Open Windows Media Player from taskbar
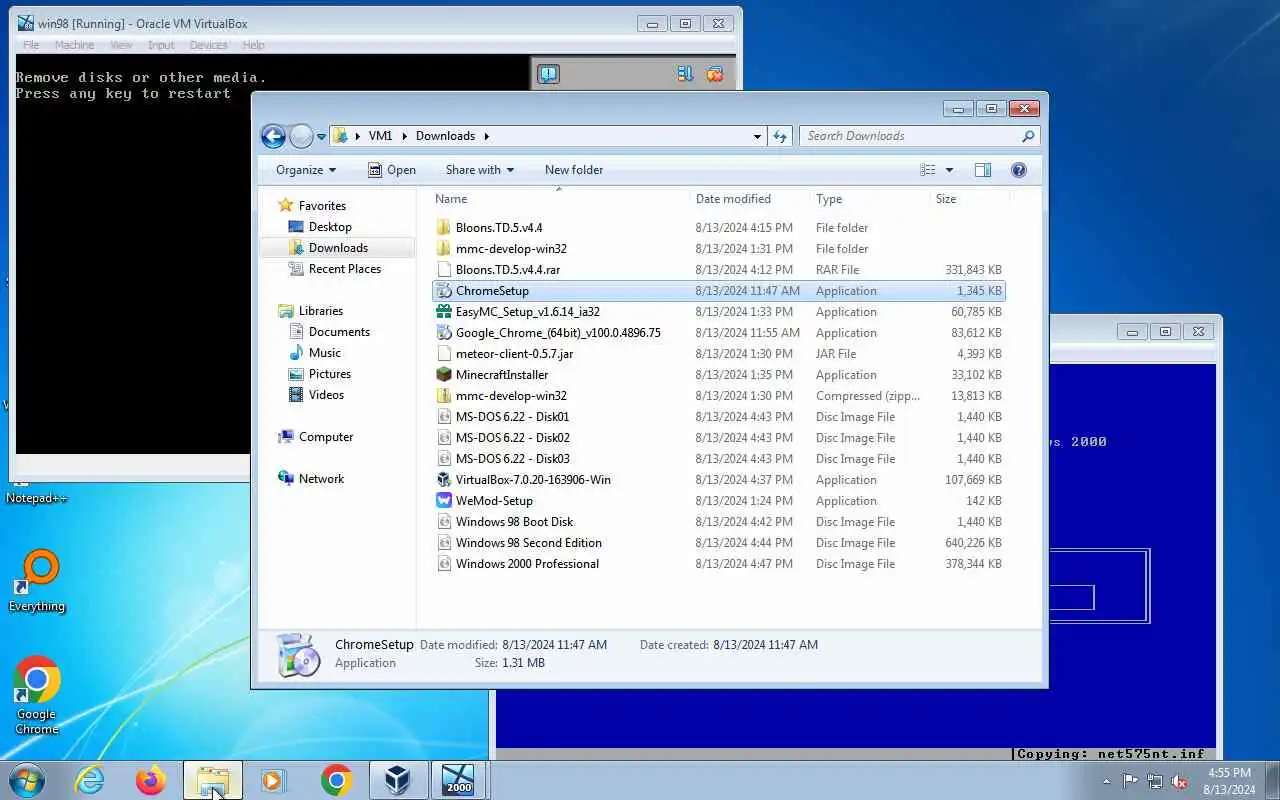Screen dimensions: 1280x800 [274, 780]
